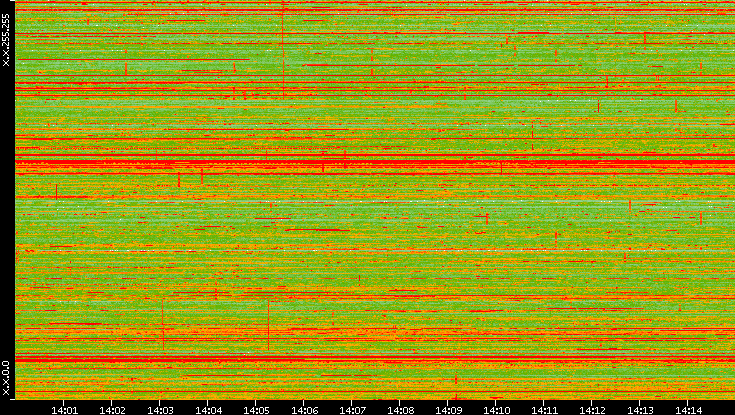This screenshot has height=415, width=735.
Task: Click the x.x.255.255 address axis label
Action: click(x=6, y=40)
